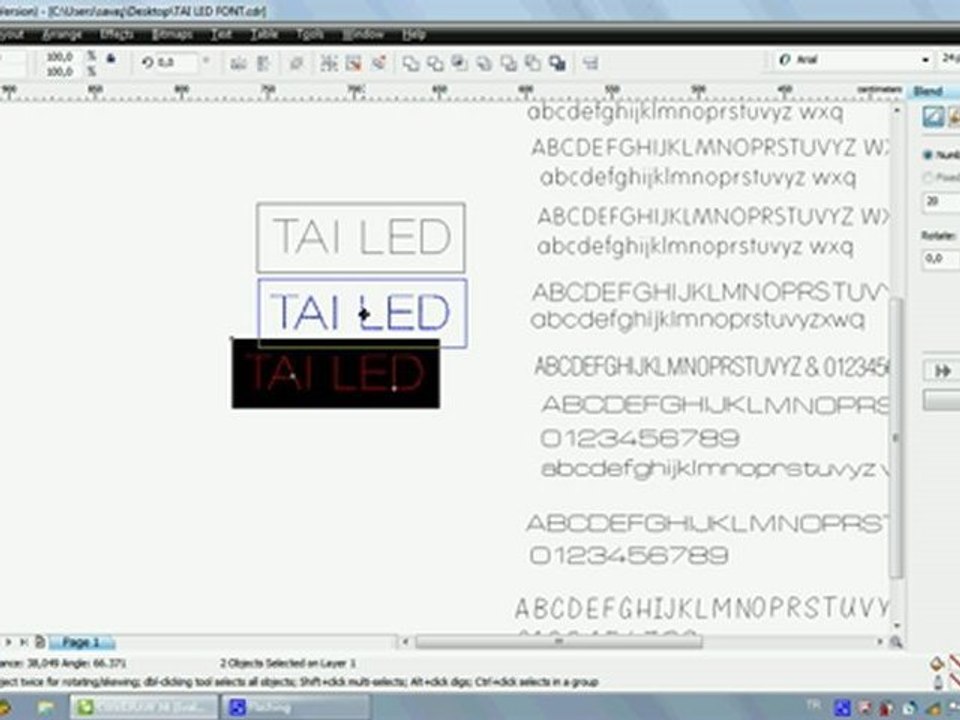Click the add page icon
This screenshot has width=960, height=720.
pyautogui.click(x=40, y=642)
